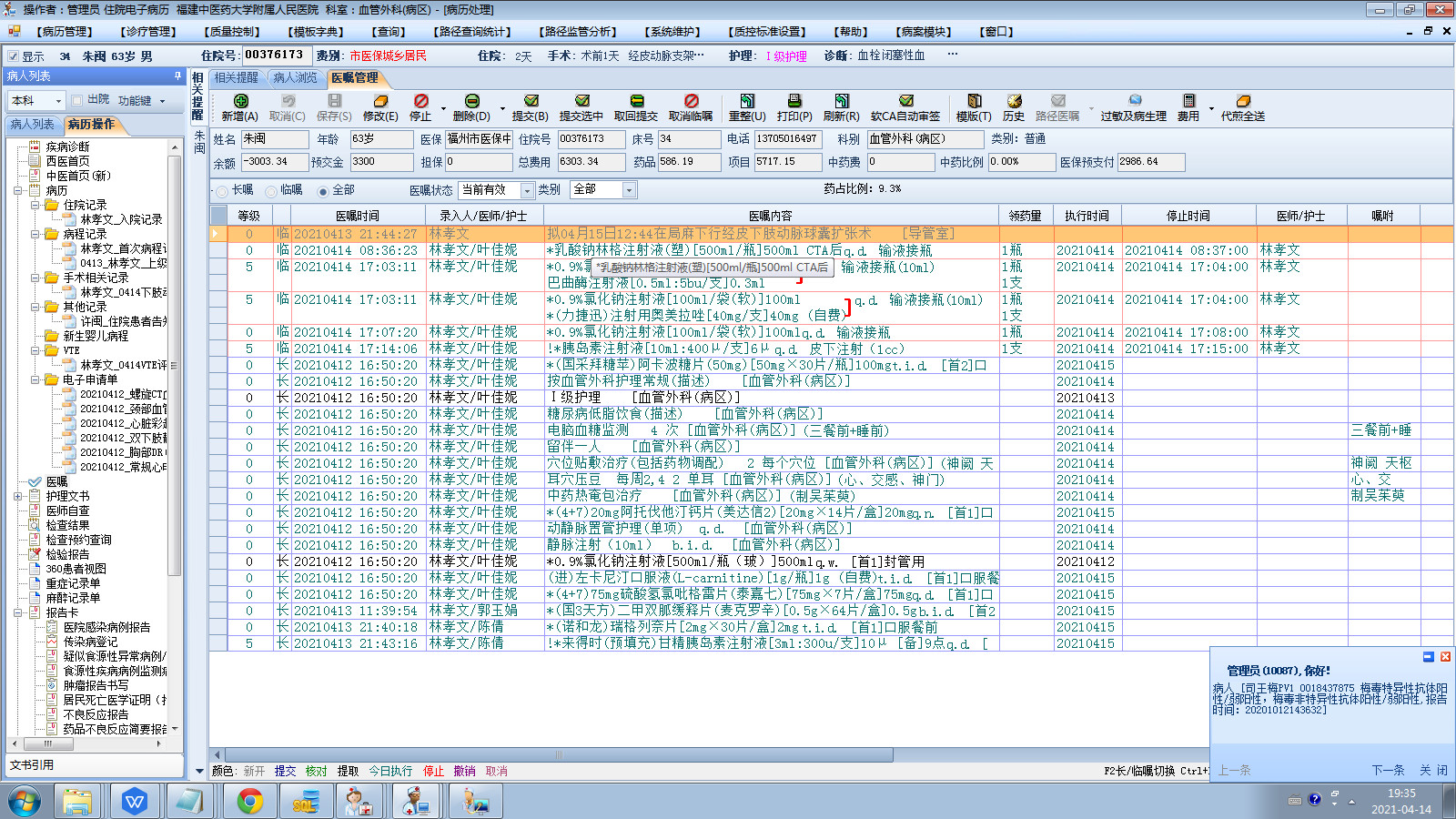Collapse the 电子申请单 folder node
Image resolution: width=1456 pixels, height=819 pixels.
pyautogui.click(x=35, y=380)
